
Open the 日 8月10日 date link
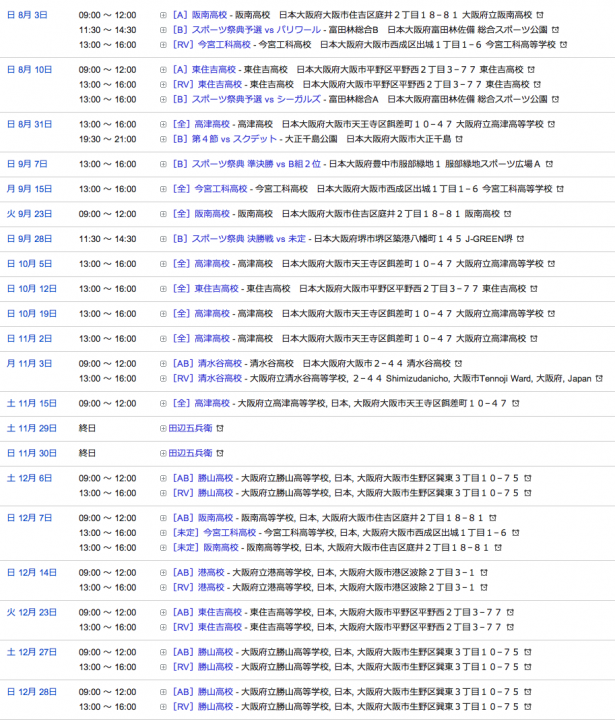point(29,70)
